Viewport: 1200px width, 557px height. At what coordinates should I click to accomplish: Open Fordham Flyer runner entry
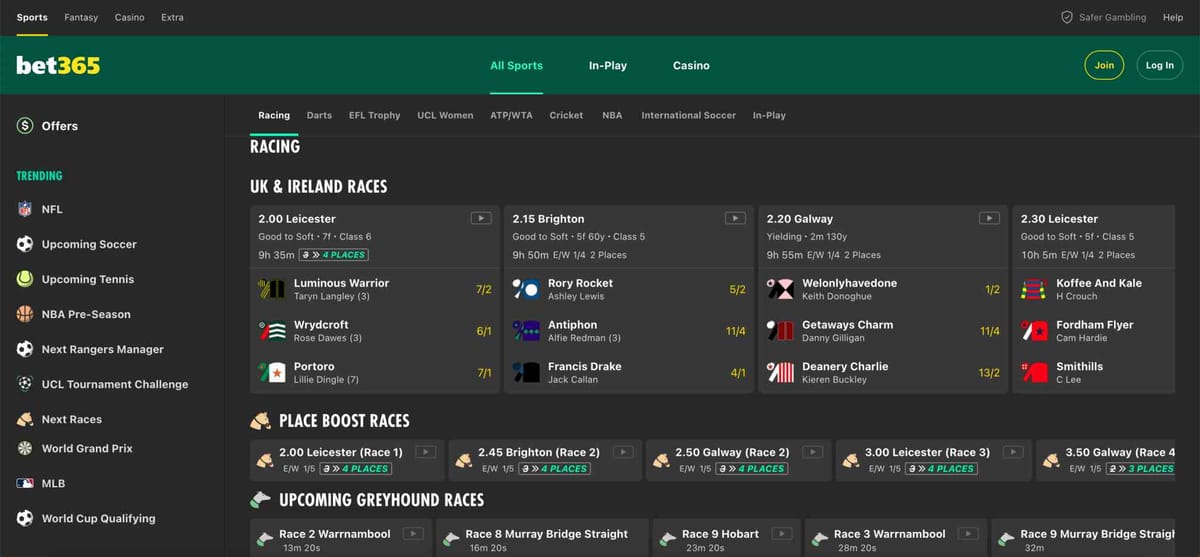click(1095, 331)
